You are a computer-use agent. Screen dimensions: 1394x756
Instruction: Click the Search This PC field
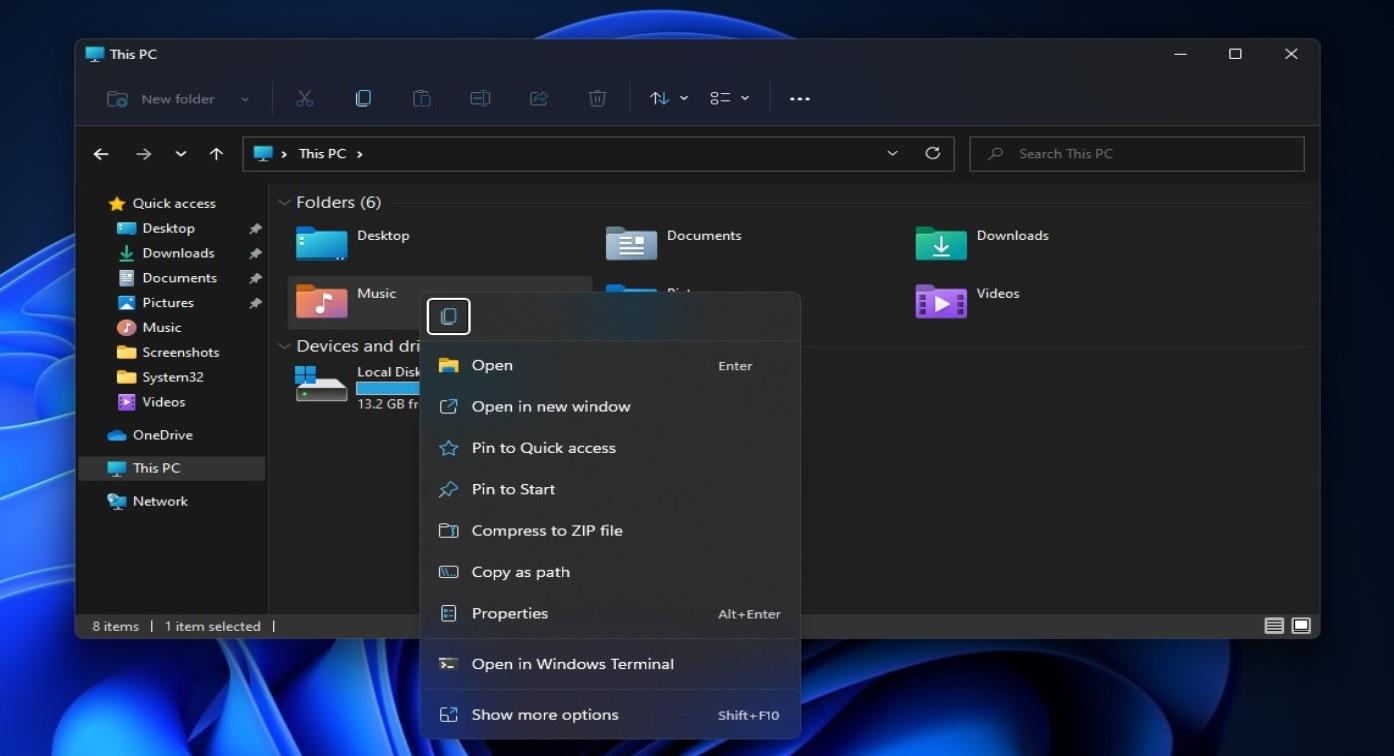pyautogui.click(x=1136, y=154)
